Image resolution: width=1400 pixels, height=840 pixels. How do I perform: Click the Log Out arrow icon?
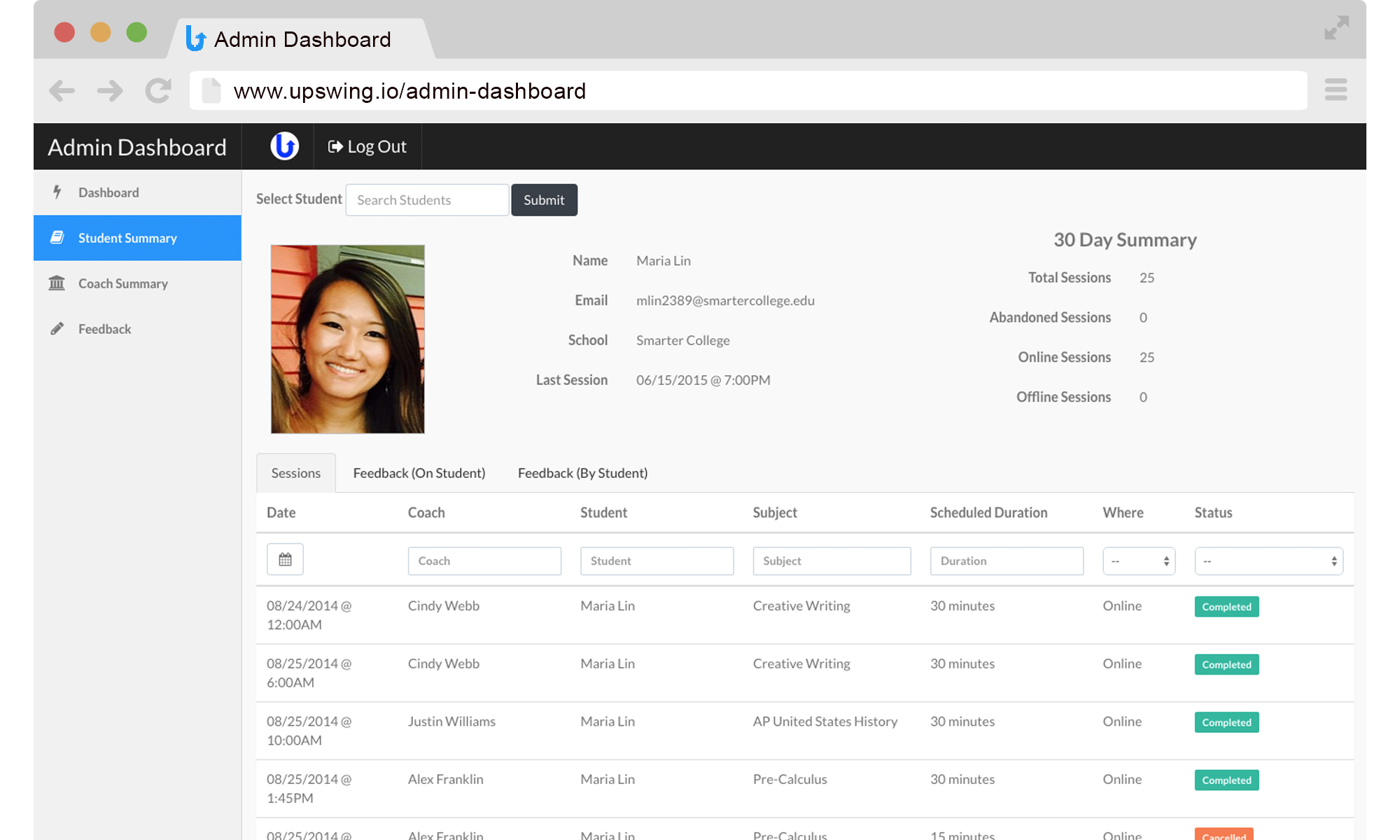coord(335,146)
